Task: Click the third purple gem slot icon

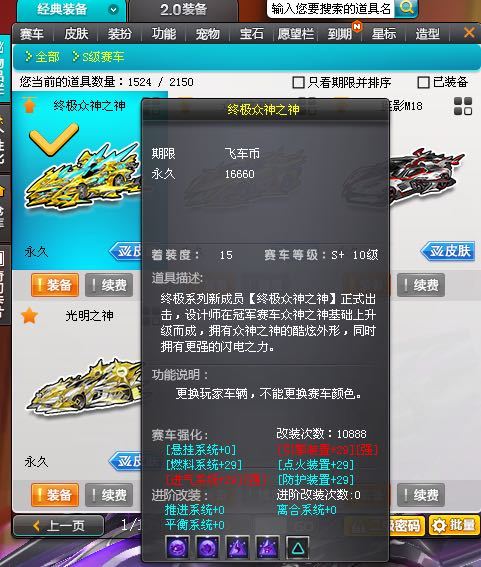Action: [x=237, y=547]
